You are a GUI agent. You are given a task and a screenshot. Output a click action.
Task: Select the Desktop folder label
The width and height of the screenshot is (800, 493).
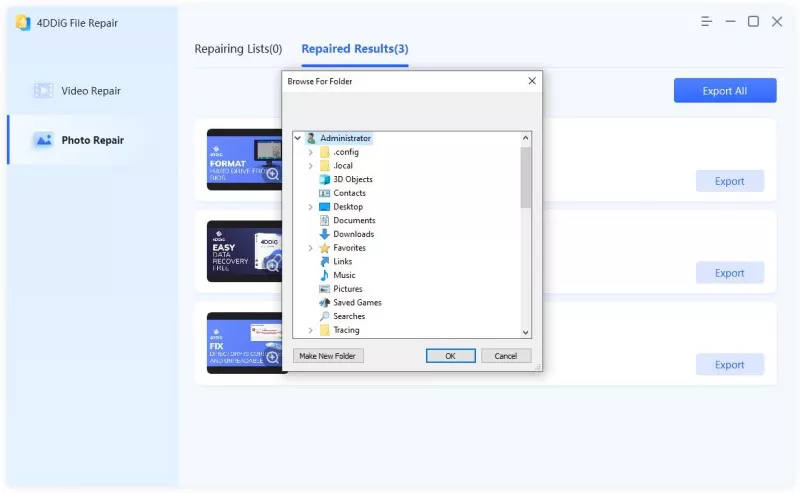348,207
